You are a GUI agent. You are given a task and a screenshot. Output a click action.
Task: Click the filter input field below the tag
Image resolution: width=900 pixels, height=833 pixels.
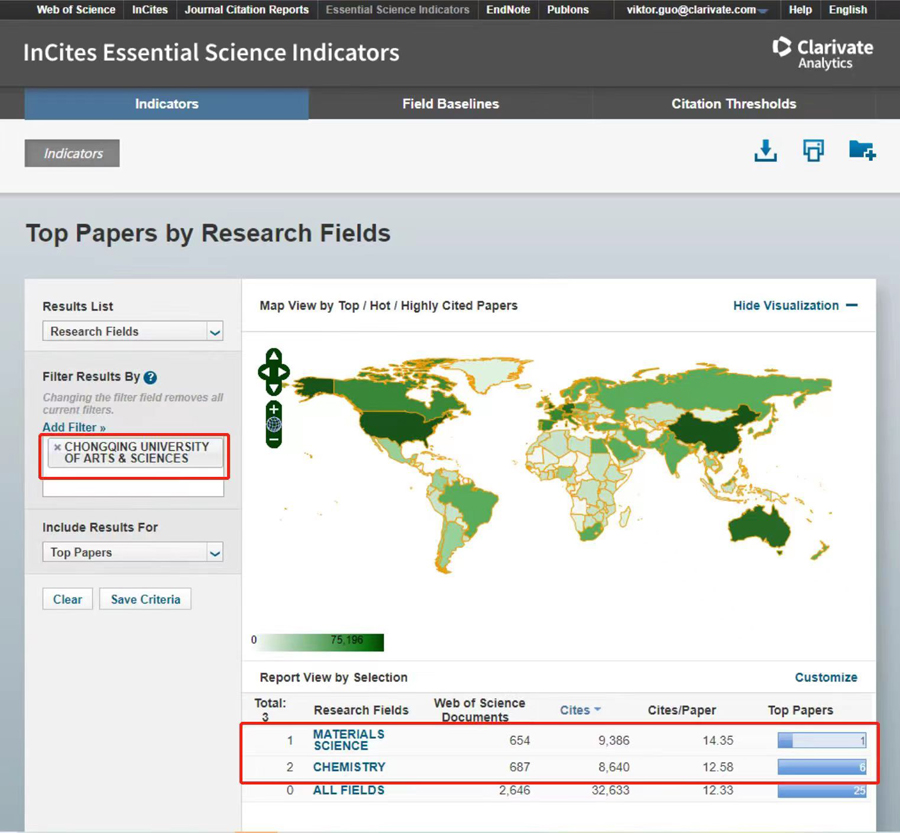tap(132, 488)
